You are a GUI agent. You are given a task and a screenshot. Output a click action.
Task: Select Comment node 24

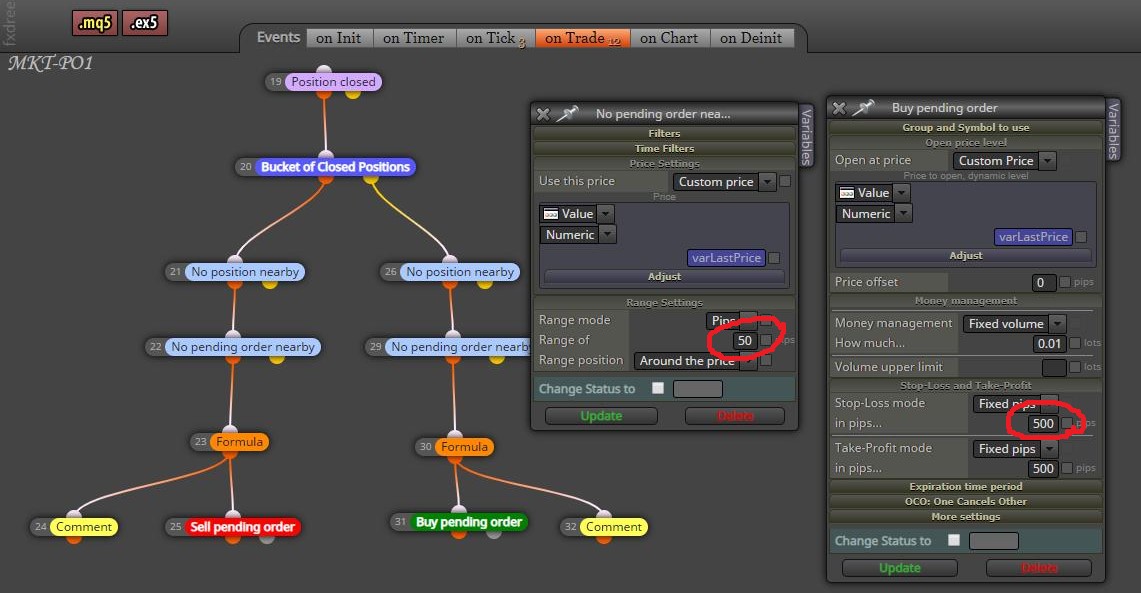[x=84, y=527]
